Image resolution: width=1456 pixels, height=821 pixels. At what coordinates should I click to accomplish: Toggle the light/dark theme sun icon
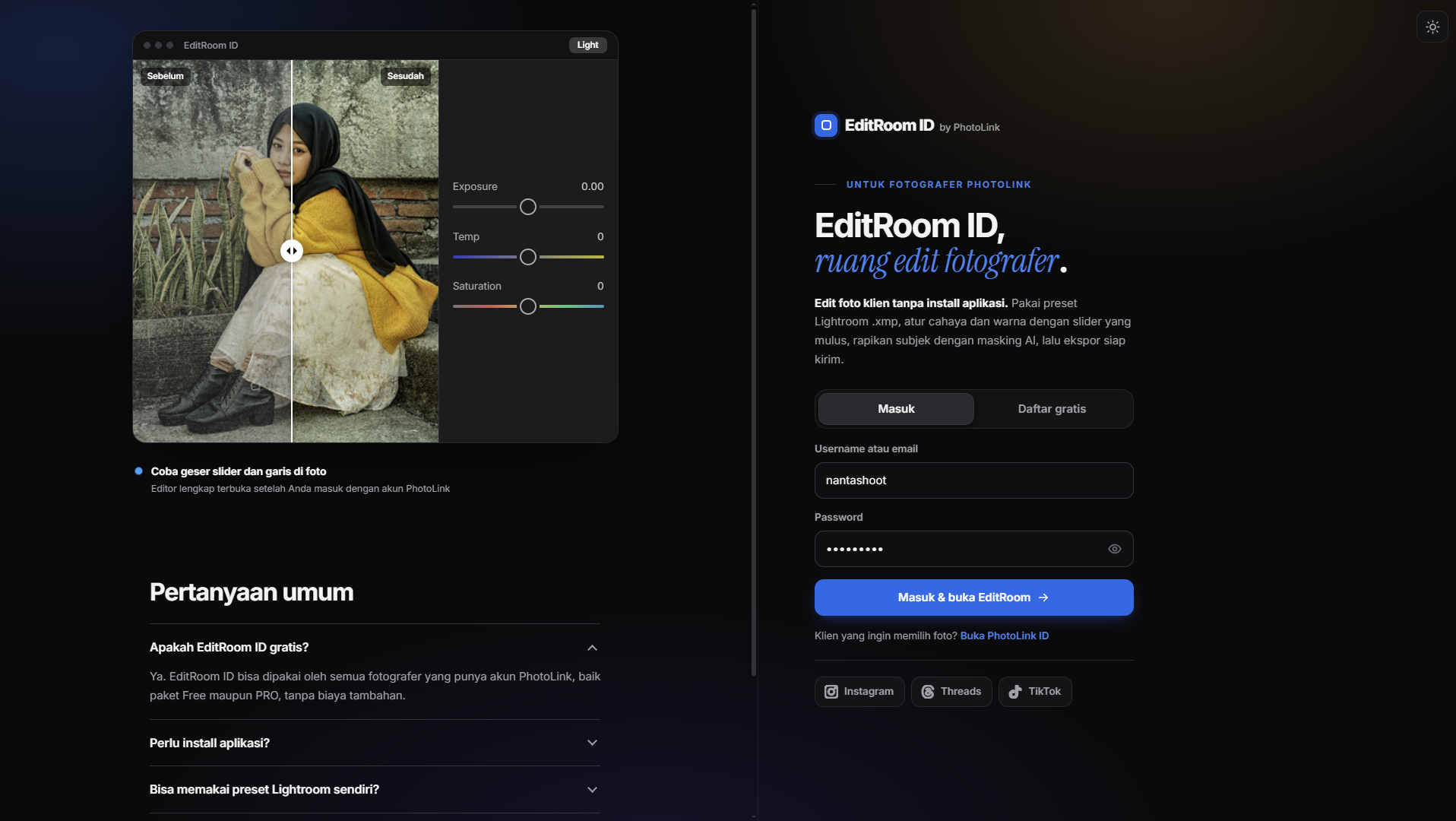tap(1432, 27)
